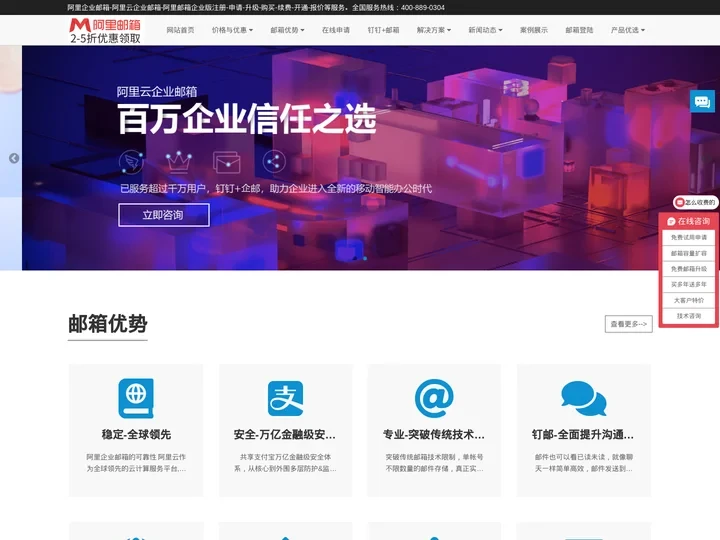Screen dimensions: 720x540
Task: Expand the 价格与优惠 dropdown menu
Action: click(x=232, y=30)
